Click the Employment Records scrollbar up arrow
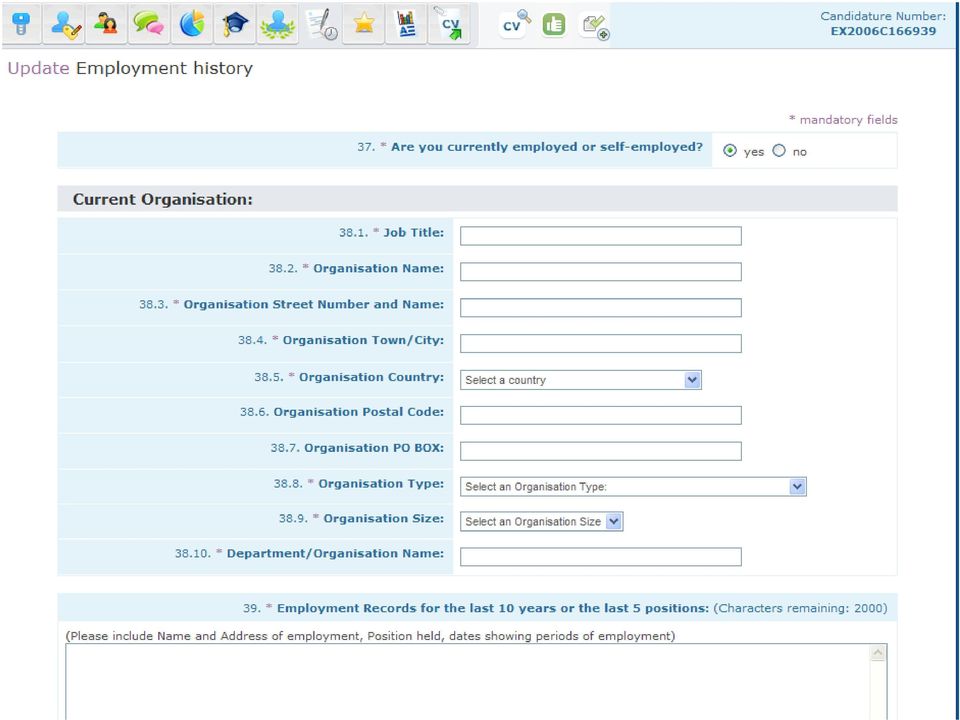960x720 pixels. click(x=877, y=653)
